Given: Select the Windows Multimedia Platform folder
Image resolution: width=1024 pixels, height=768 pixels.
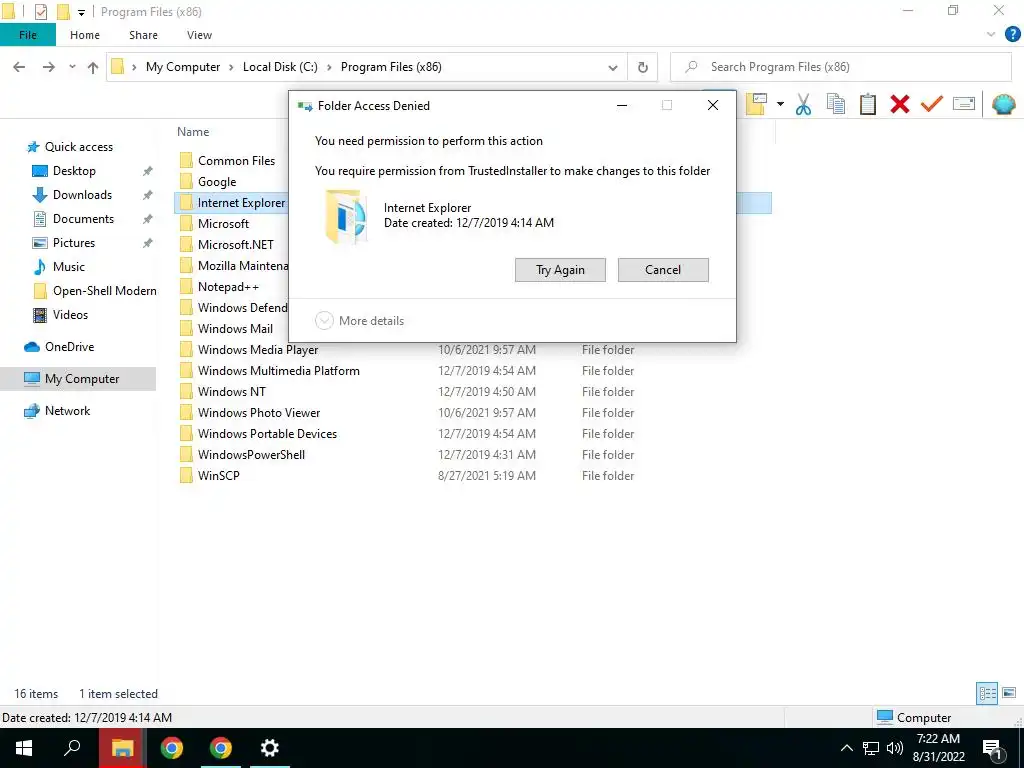Looking at the screenshot, I should (278, 371).
